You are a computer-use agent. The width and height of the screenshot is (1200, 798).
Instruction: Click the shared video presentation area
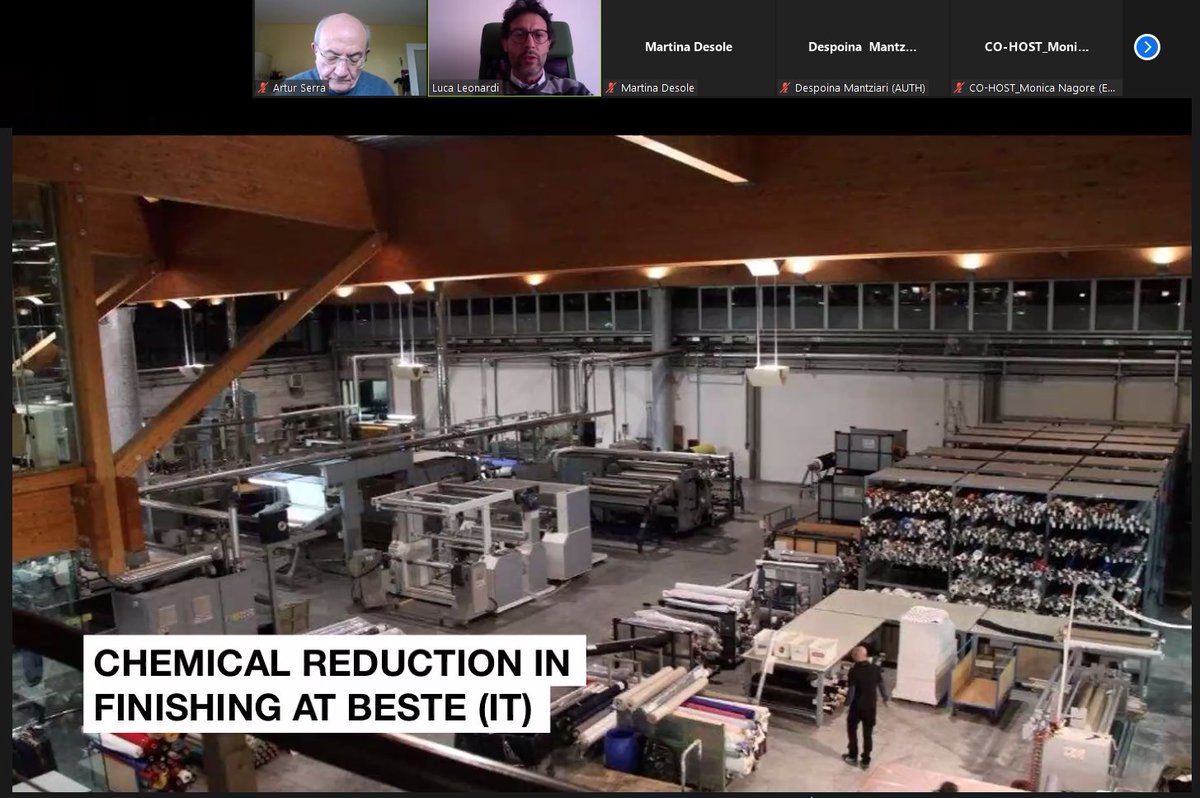[x=602, y=464]
